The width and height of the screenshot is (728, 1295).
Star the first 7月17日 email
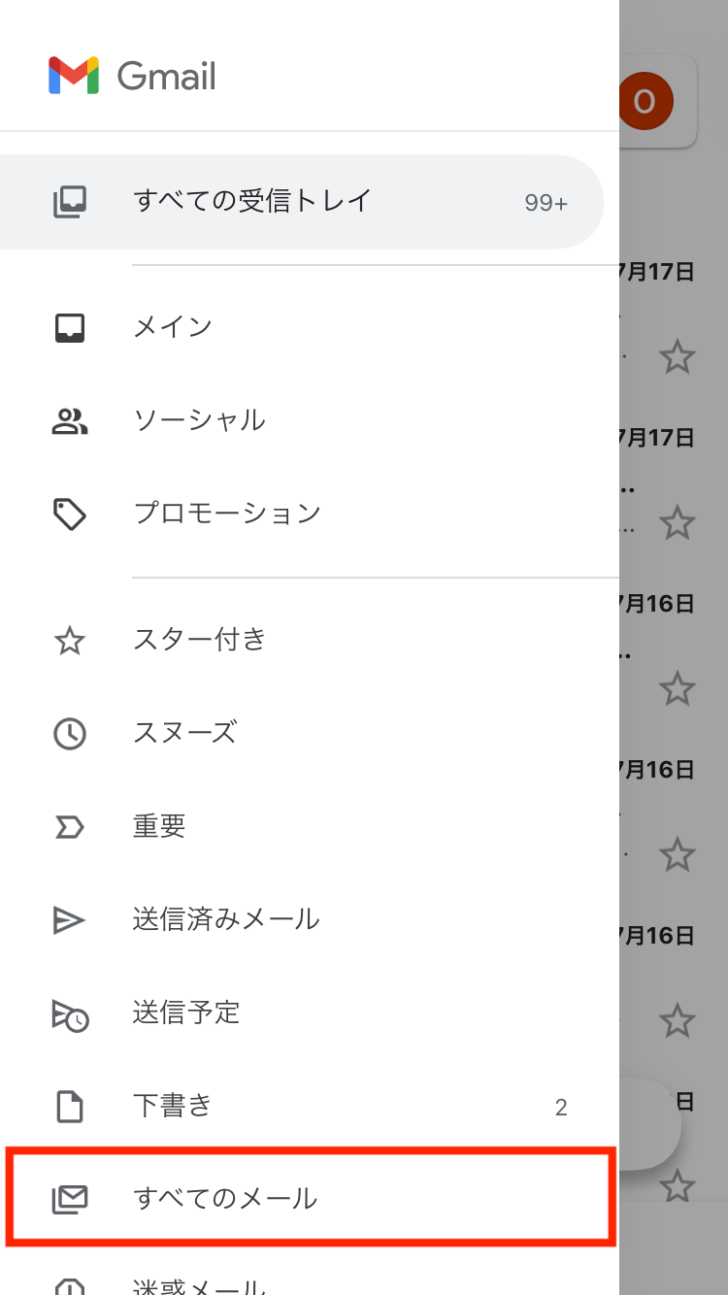pos(678,356)
